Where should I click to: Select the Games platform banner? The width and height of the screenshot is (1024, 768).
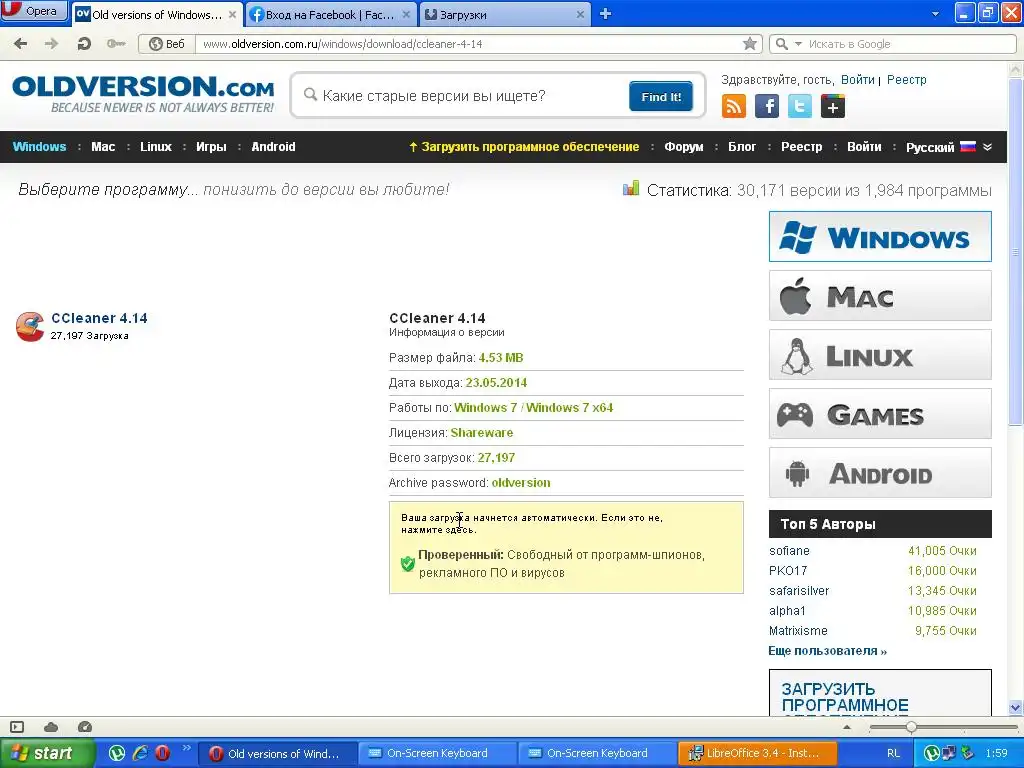pos(880,414)
